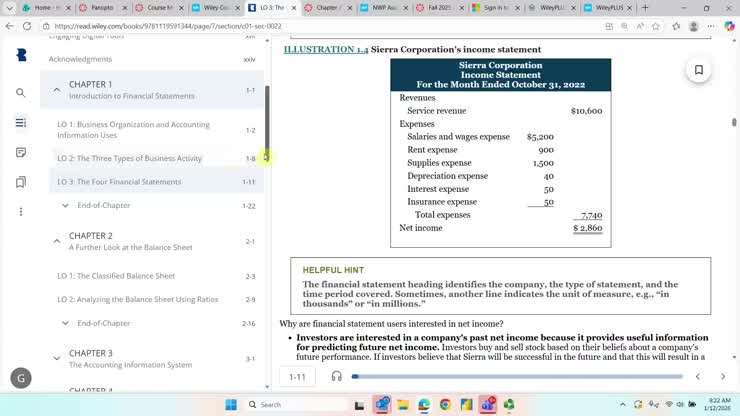Open a new browser tab

coord(645,8)
